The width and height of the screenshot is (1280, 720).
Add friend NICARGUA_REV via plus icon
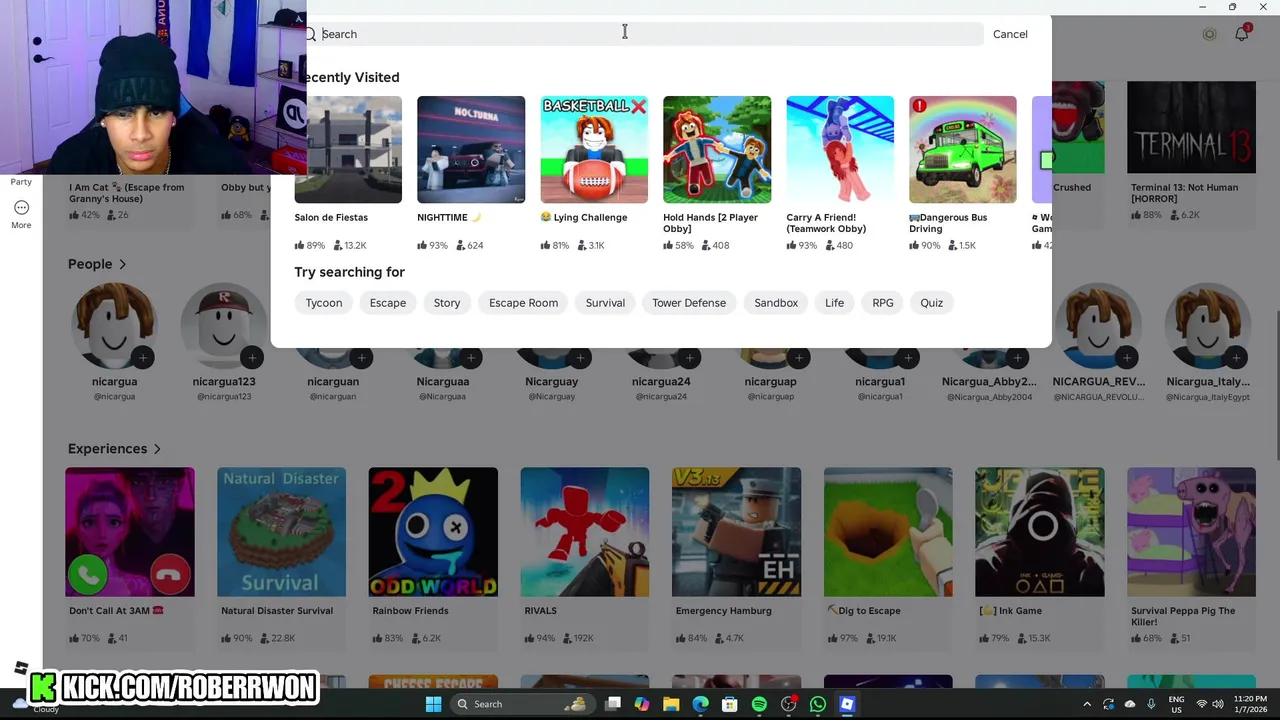coord(1127,357)
